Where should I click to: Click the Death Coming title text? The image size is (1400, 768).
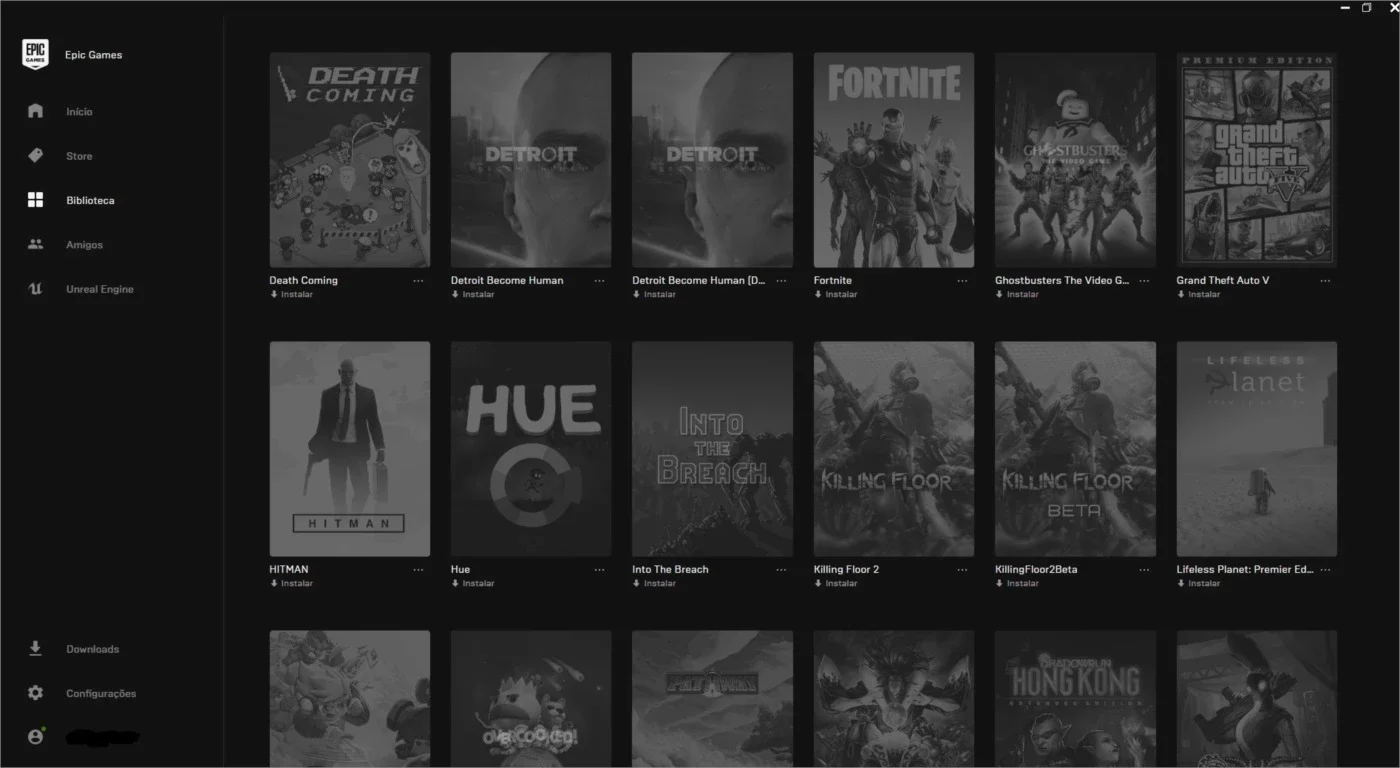pos(304,281)
